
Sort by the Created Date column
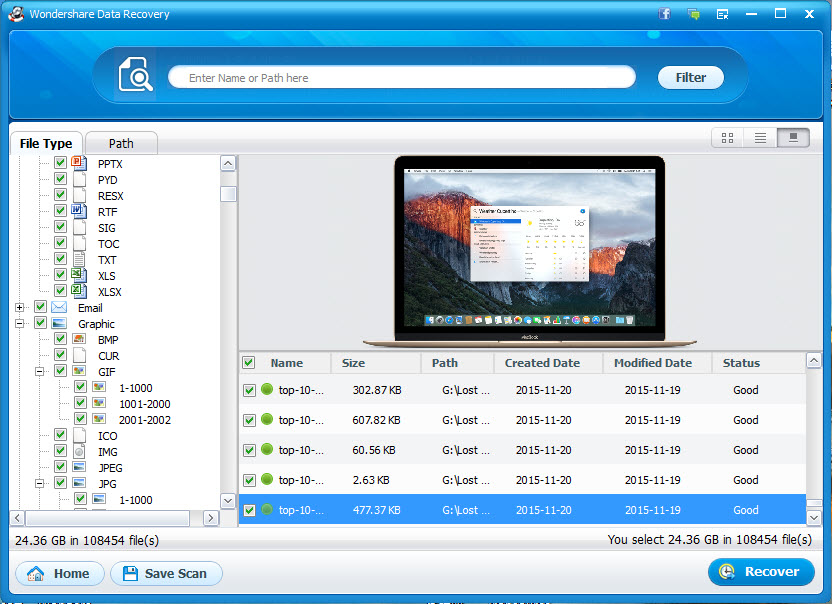[x=542, y=363]
